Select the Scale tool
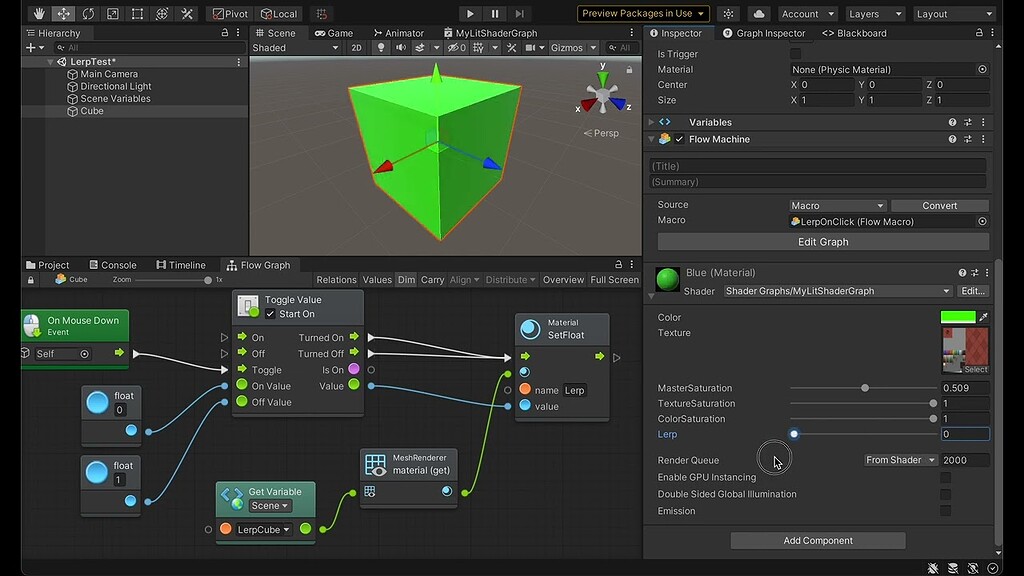Screen dimensions: 1024x576 point(112,14)
